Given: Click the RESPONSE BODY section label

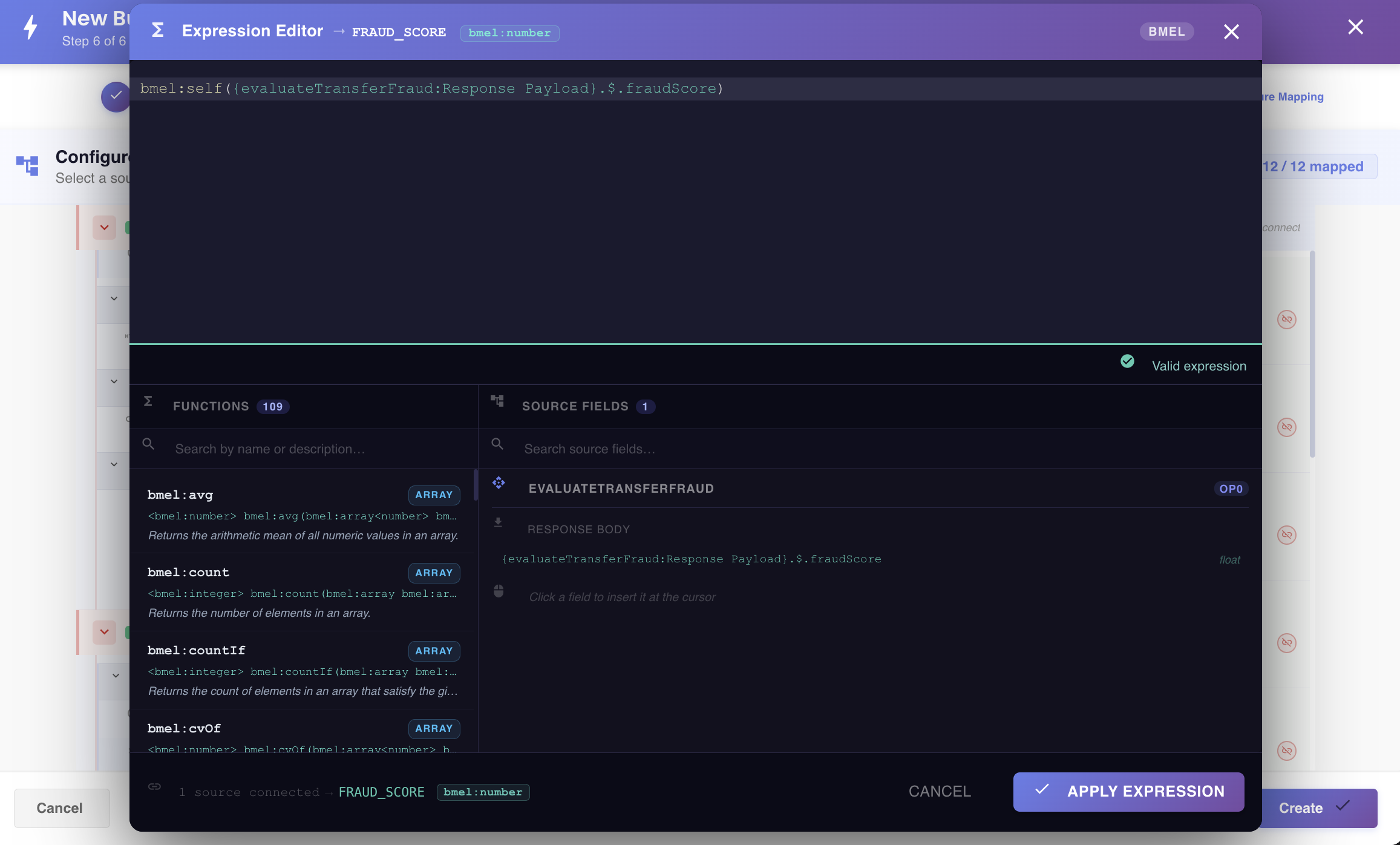Looking at the screenshot, I should pyautogui.click(x=578, y=530).
